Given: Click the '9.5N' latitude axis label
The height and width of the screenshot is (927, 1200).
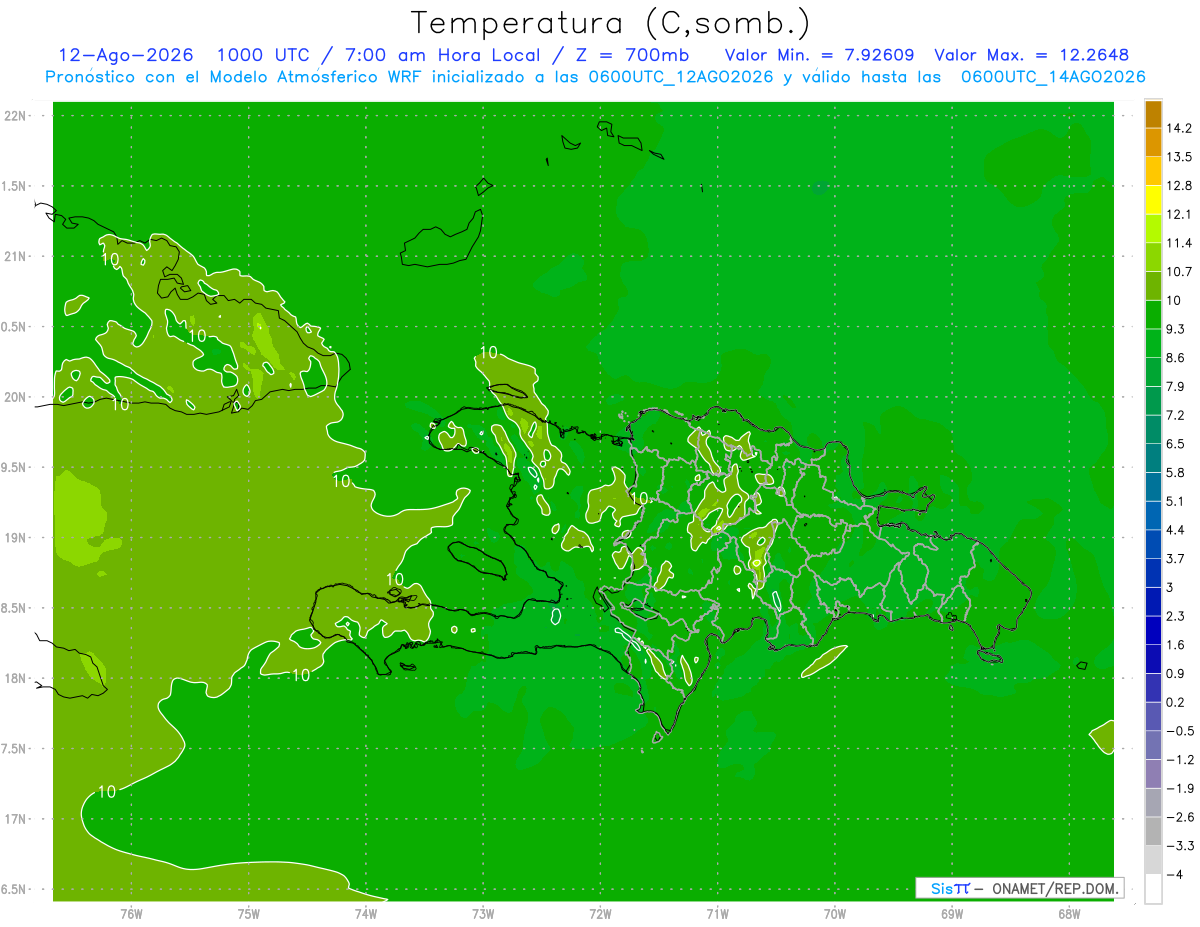Looking at the screenshot, I should click(x=15, y=467).
